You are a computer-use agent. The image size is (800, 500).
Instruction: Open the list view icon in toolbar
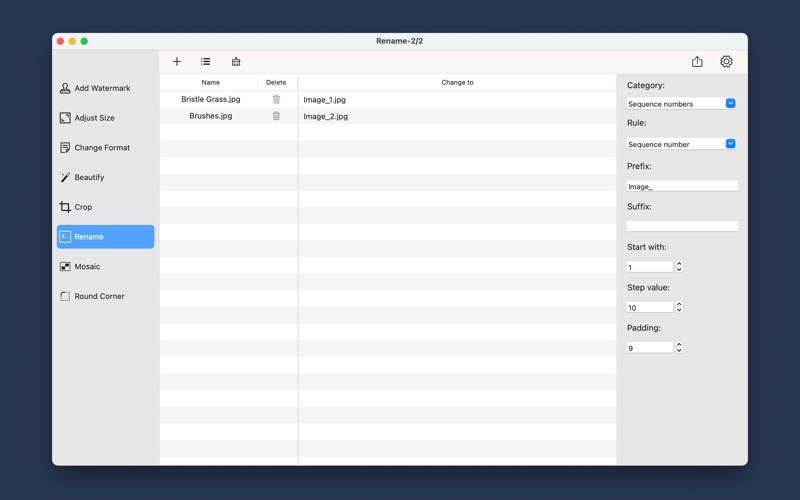coord(206,62)
